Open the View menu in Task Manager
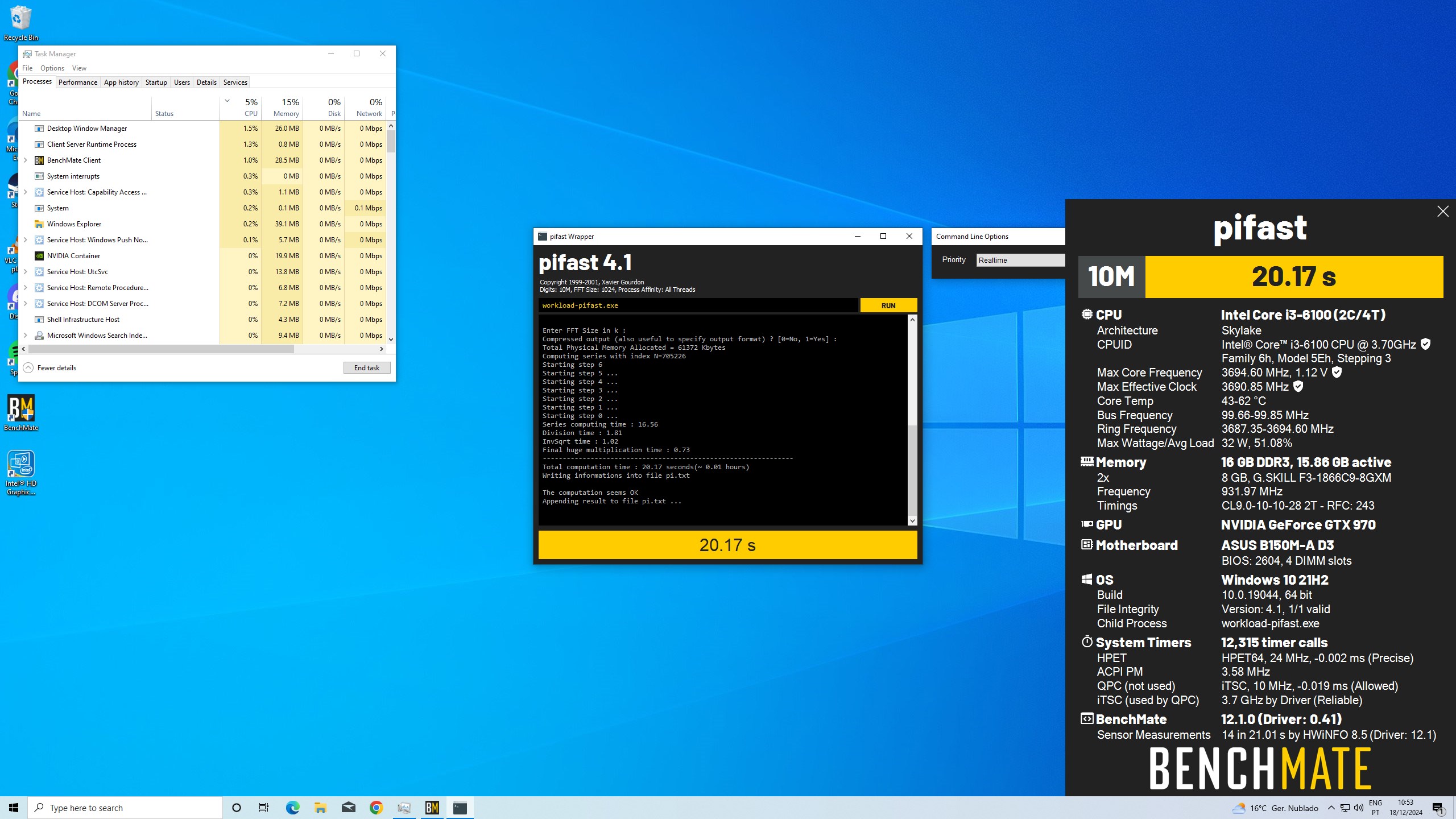This screenshot has width=1456, height=819. 79,68
